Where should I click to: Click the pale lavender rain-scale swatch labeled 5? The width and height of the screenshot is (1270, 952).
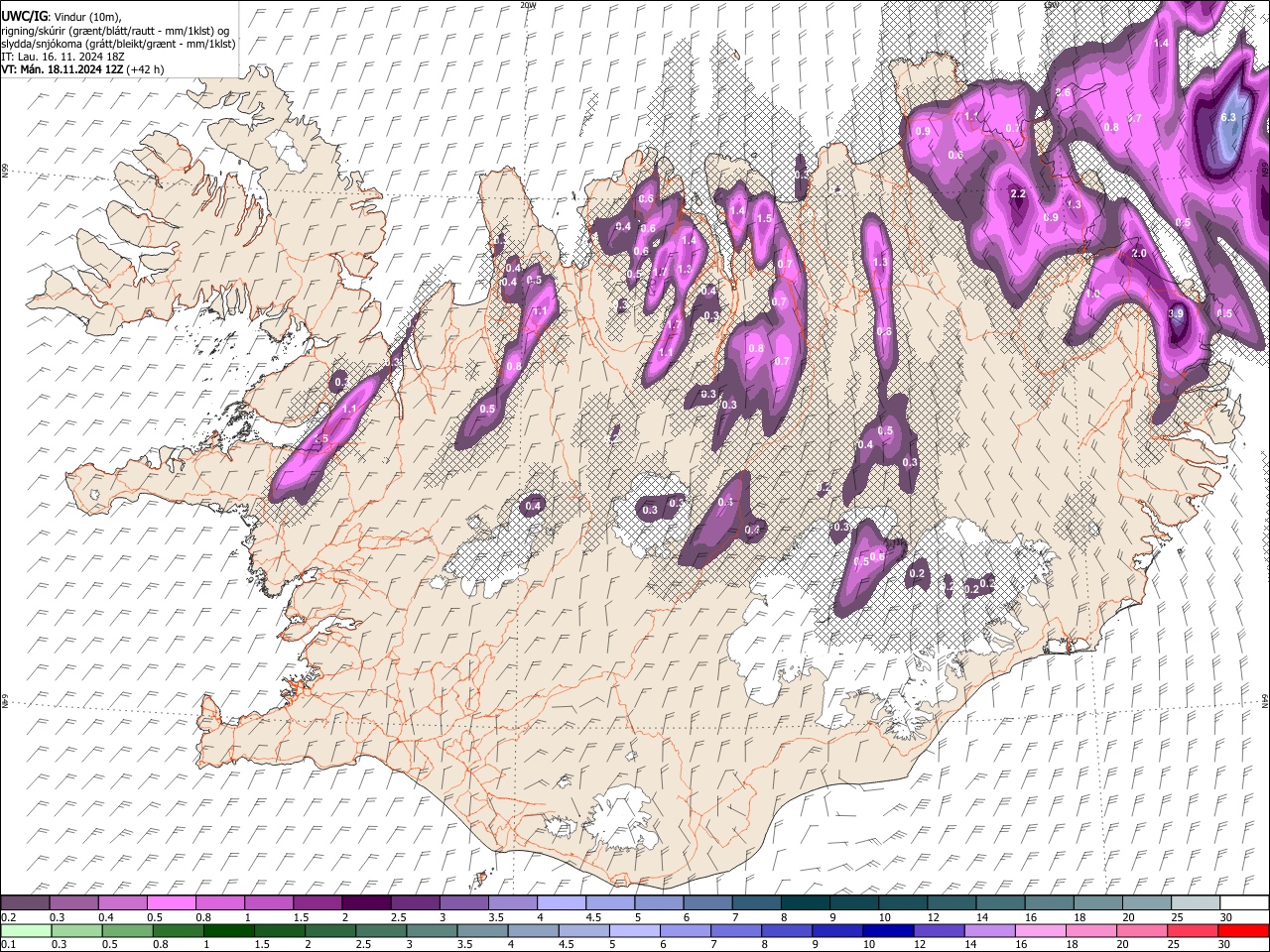click(634, 931)
